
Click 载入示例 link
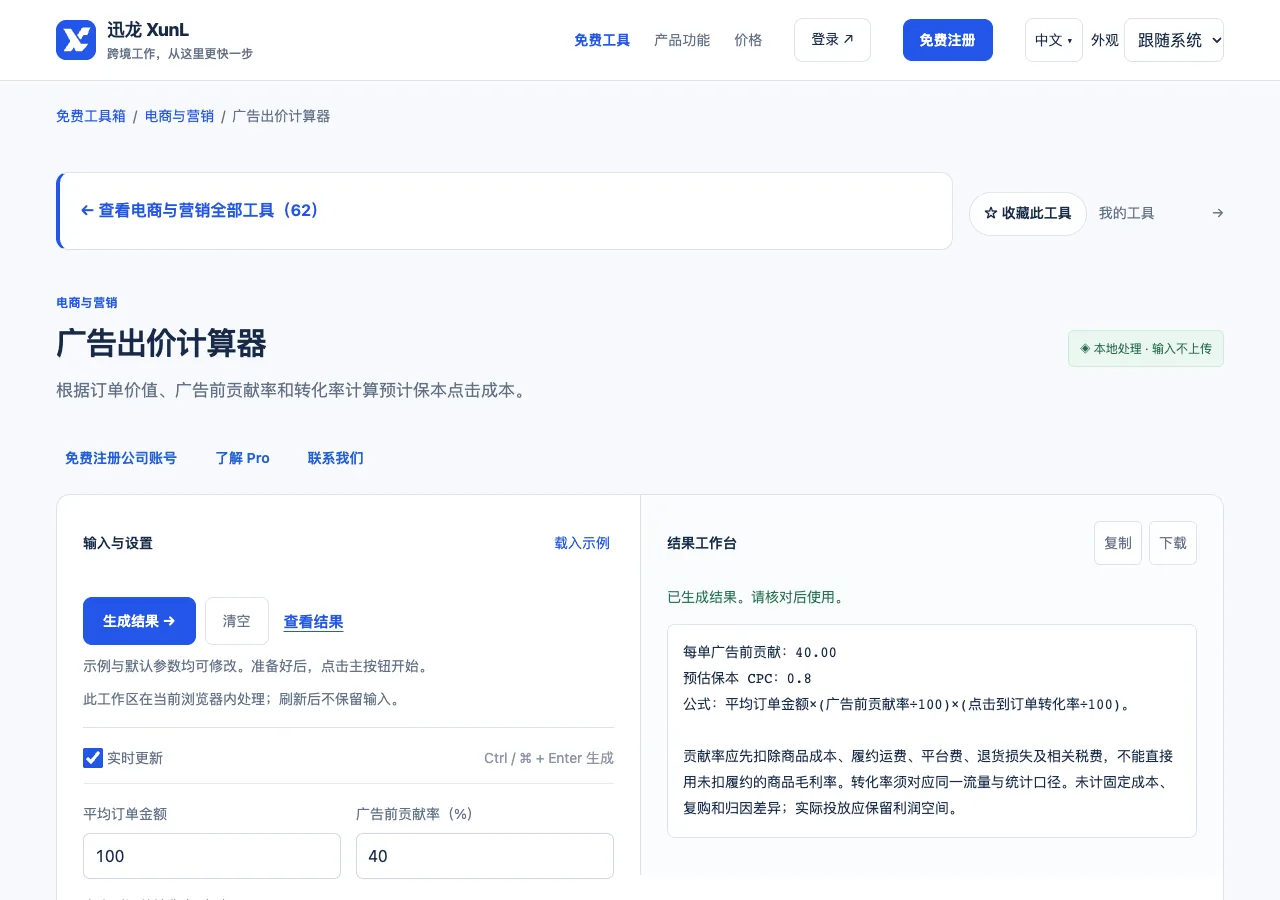(x=582, y=543)
